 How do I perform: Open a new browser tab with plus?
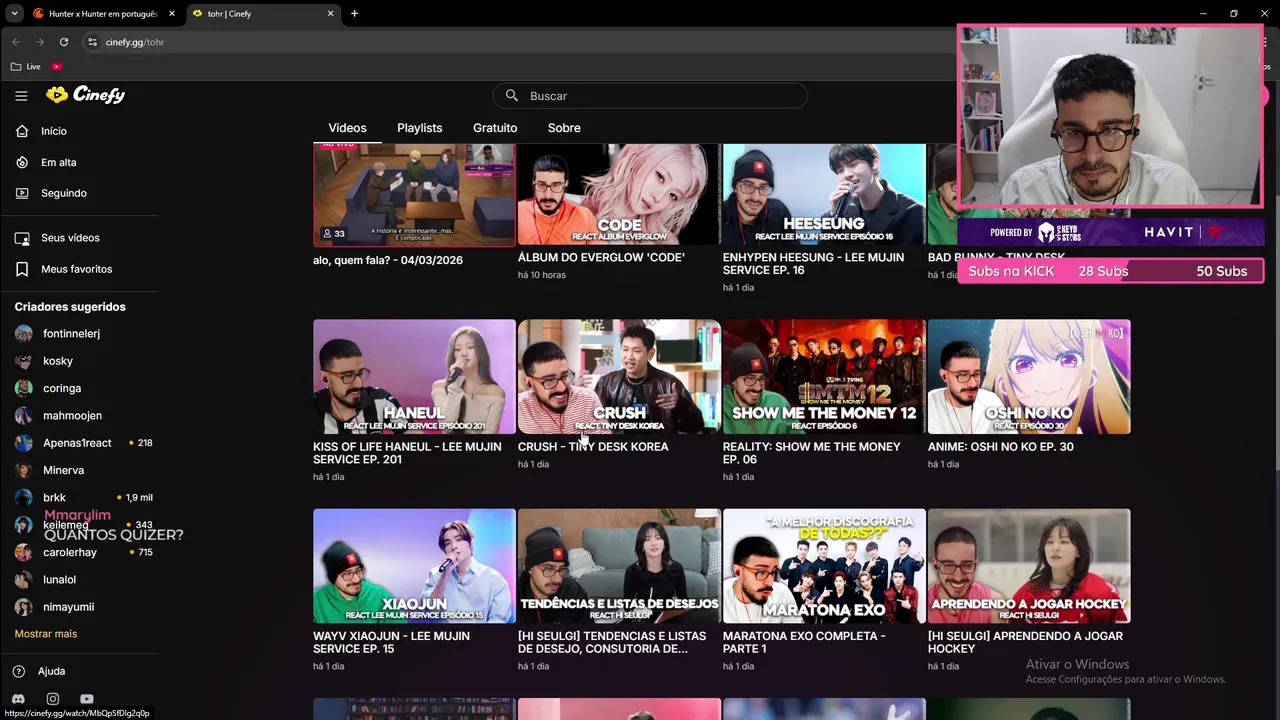(x=354, y=14)
